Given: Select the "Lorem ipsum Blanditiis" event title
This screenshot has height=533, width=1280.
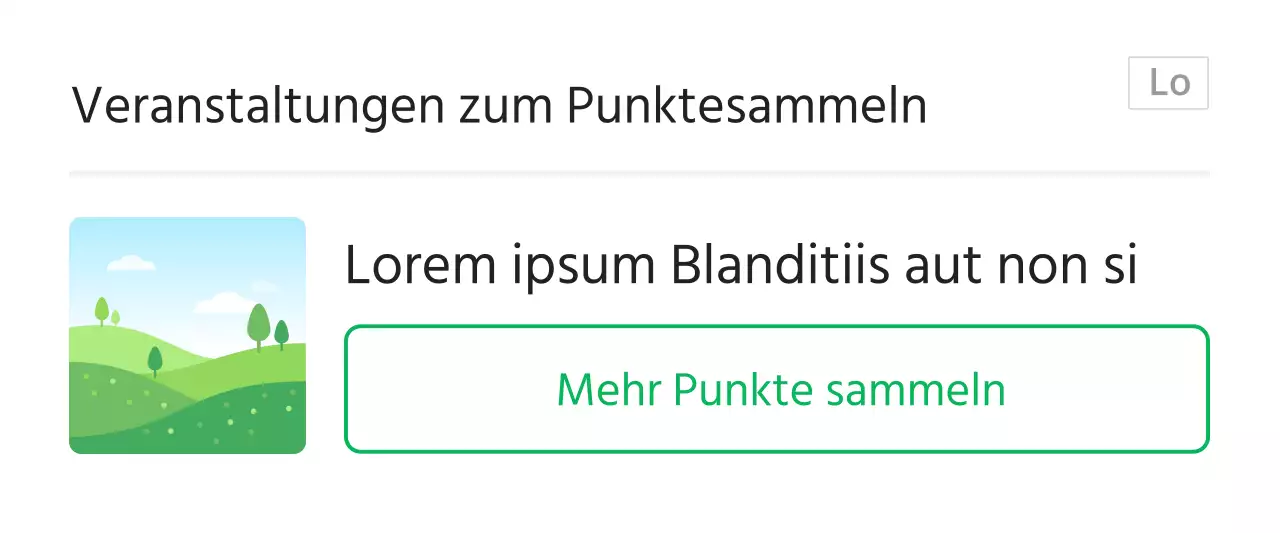Looking at the screenshot, I should point(740,266).
